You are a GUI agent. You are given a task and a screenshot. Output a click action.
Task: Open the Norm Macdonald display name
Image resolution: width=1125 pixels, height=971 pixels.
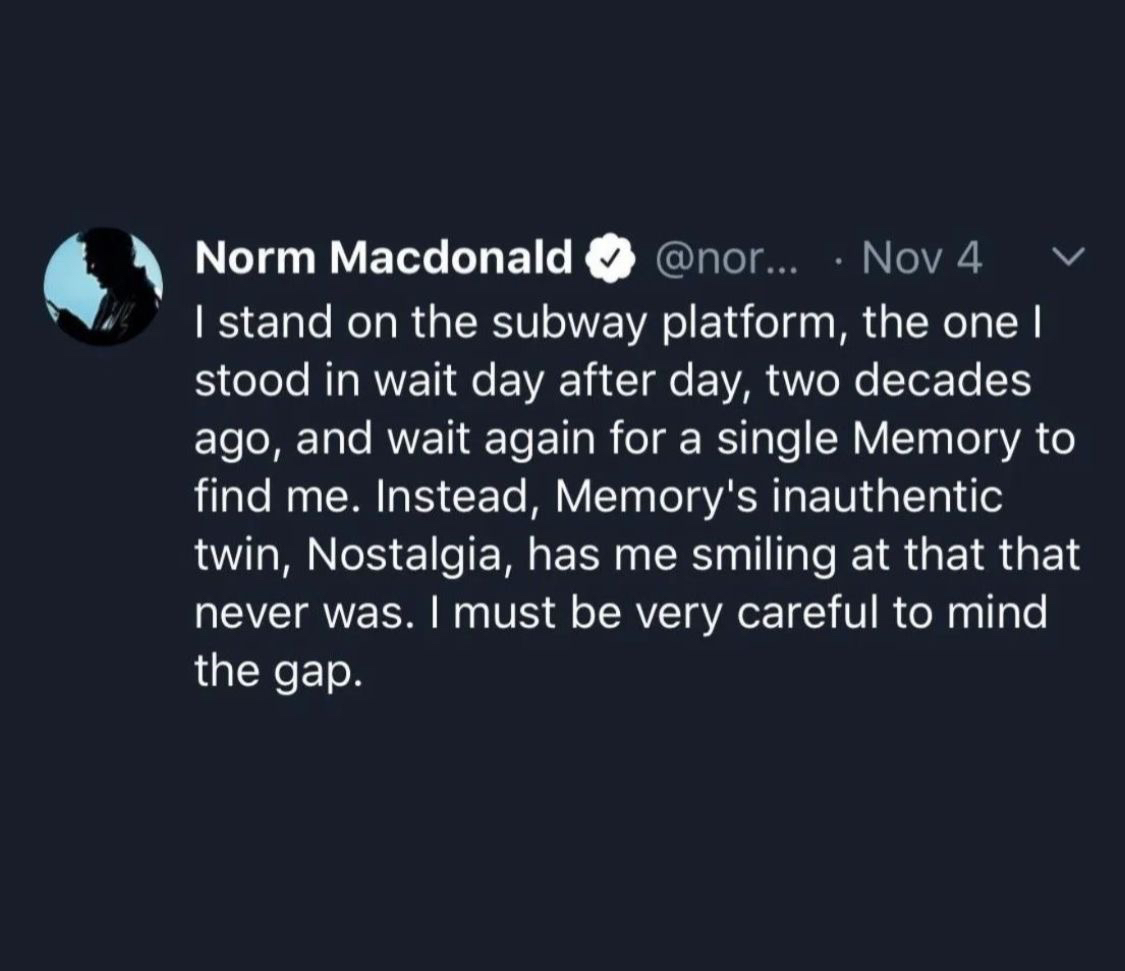382,259
